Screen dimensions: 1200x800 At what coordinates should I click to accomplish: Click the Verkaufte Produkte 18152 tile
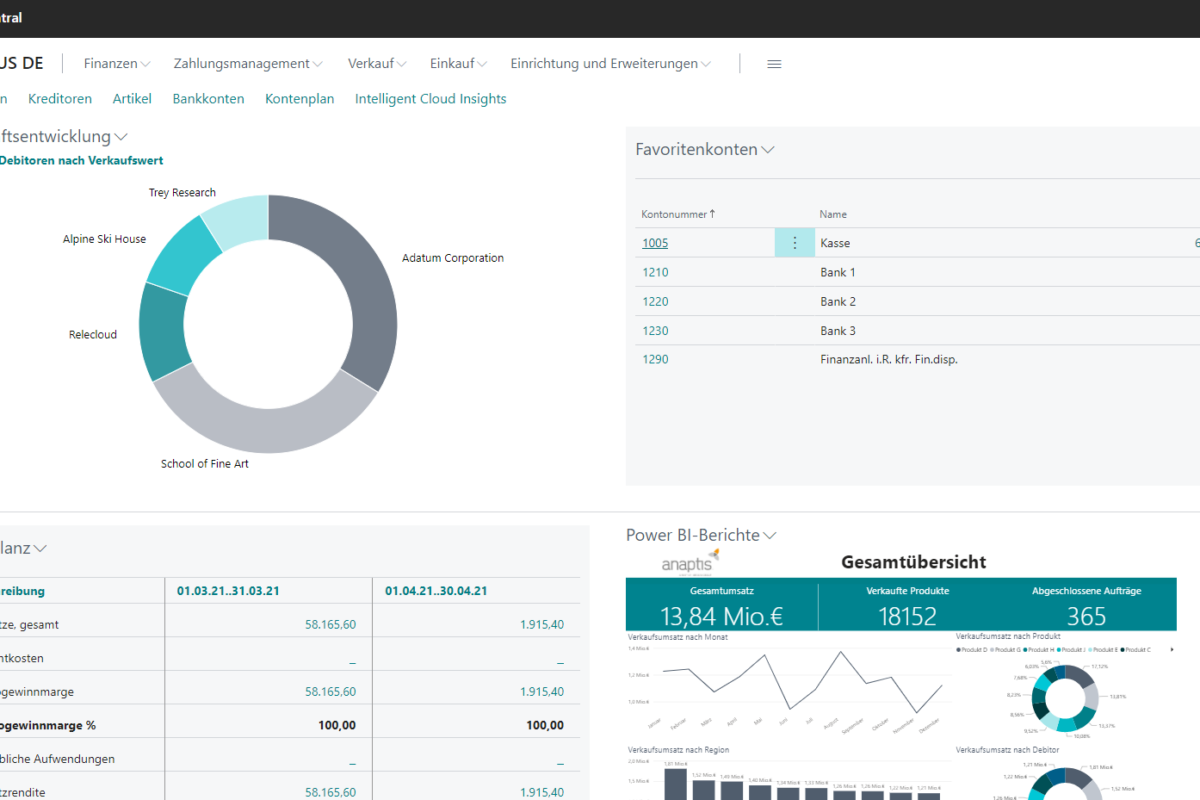[908, 604]
